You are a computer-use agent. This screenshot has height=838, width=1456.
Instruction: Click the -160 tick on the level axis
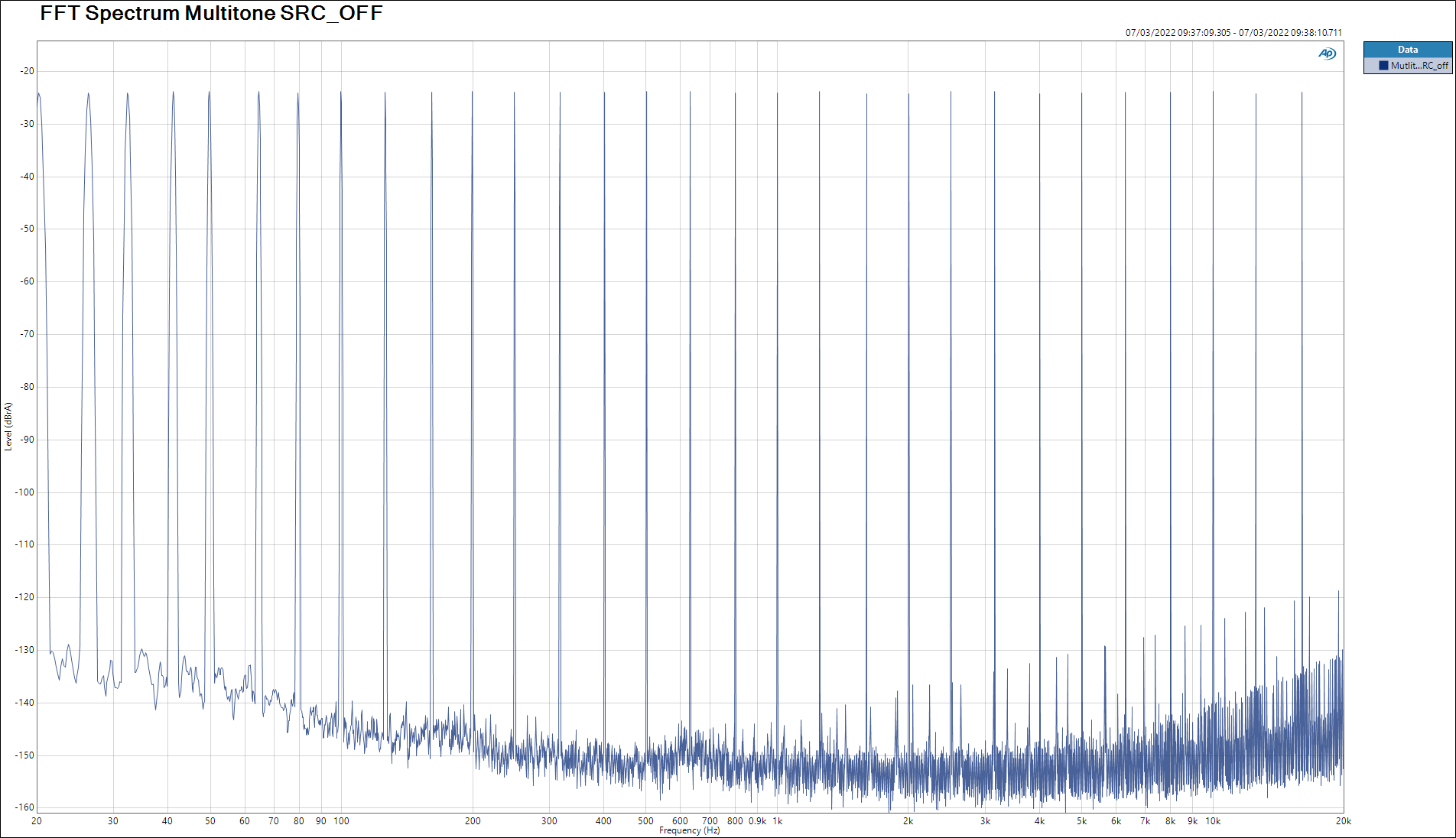pos(24,807)
